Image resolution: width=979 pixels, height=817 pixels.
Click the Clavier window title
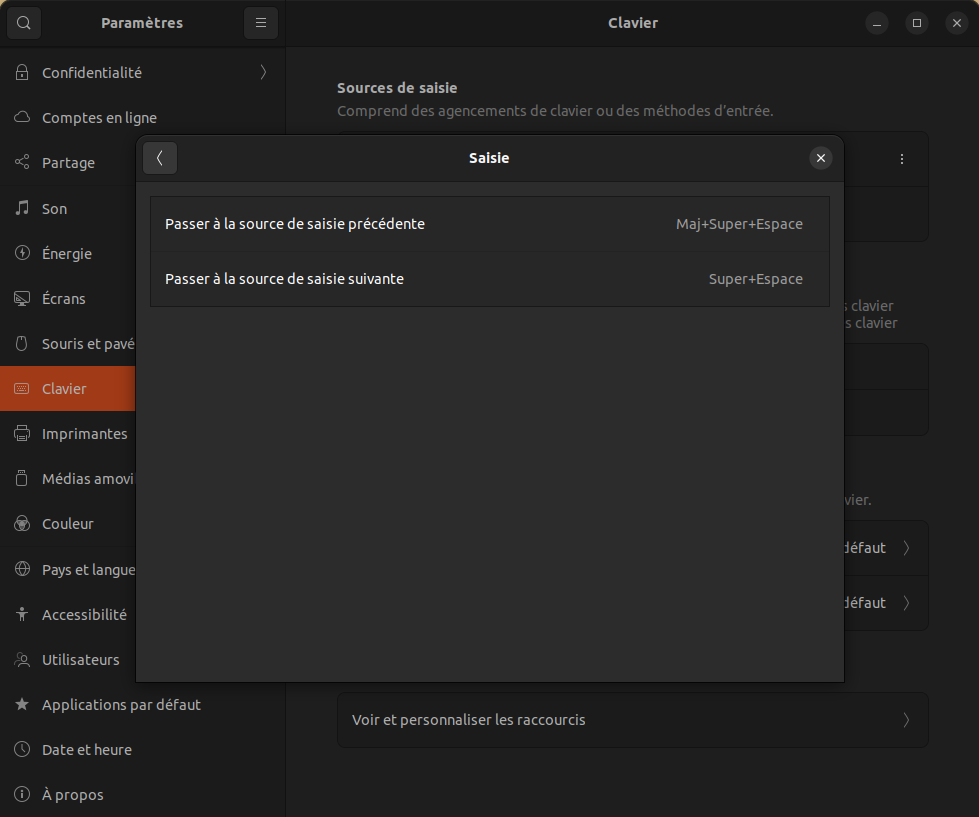point(633,23)
